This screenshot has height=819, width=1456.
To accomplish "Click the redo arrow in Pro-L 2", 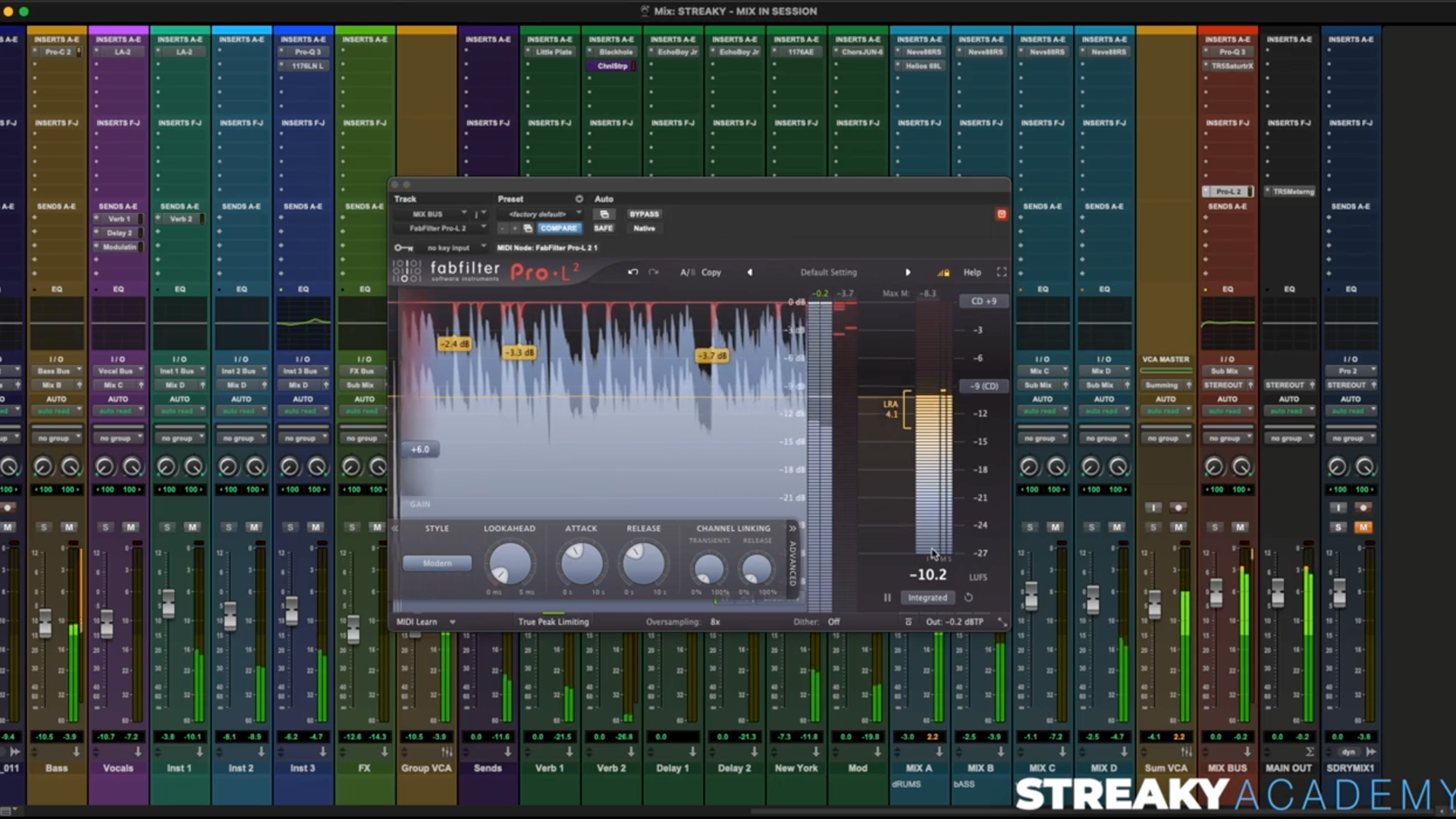I will 654,272.
